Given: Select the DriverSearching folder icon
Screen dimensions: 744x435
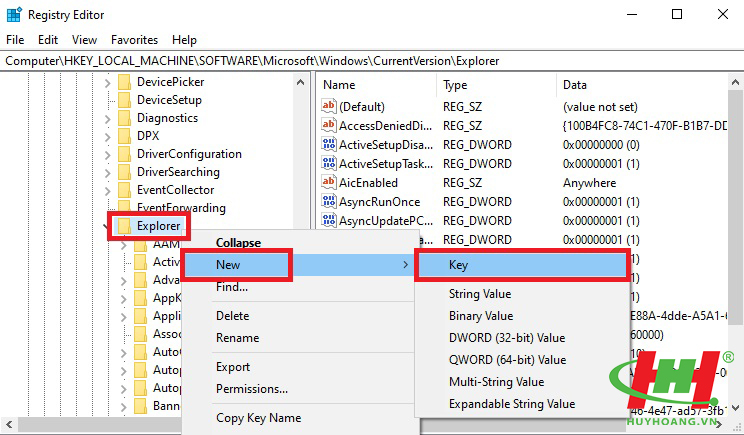Looking at the screenshot, I should [125, 172].
